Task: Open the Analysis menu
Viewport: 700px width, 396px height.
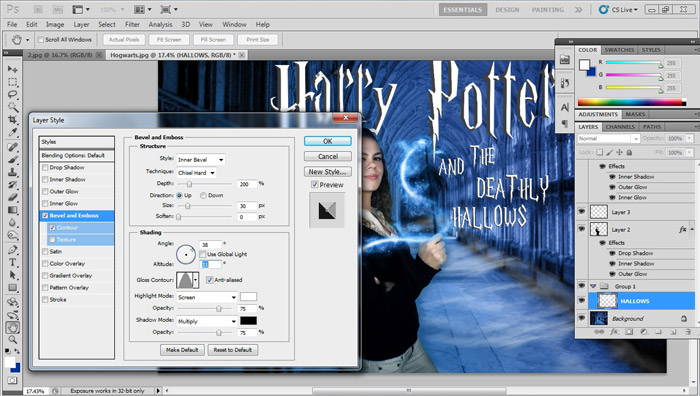Action: coord(160,25)
